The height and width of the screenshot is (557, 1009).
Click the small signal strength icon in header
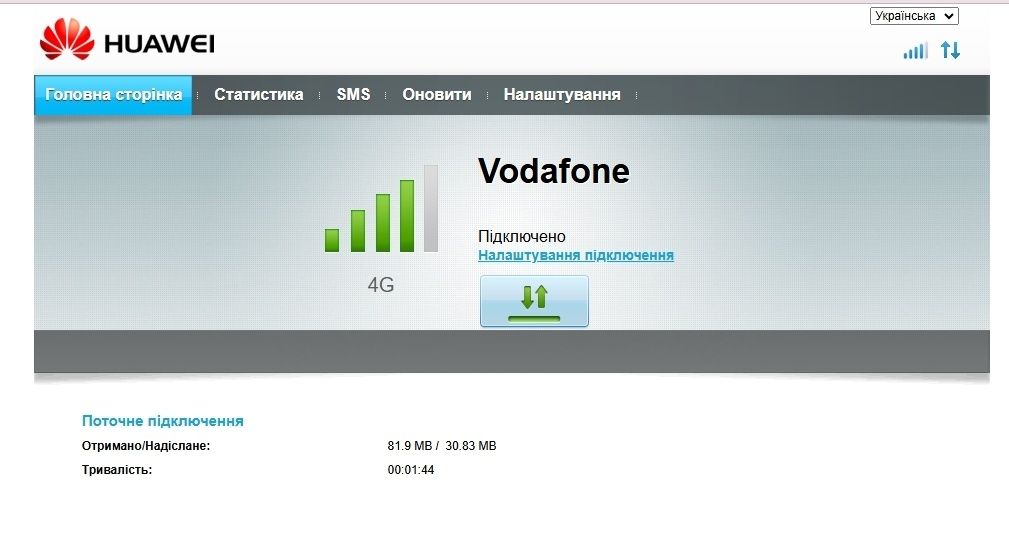point(915,51)
